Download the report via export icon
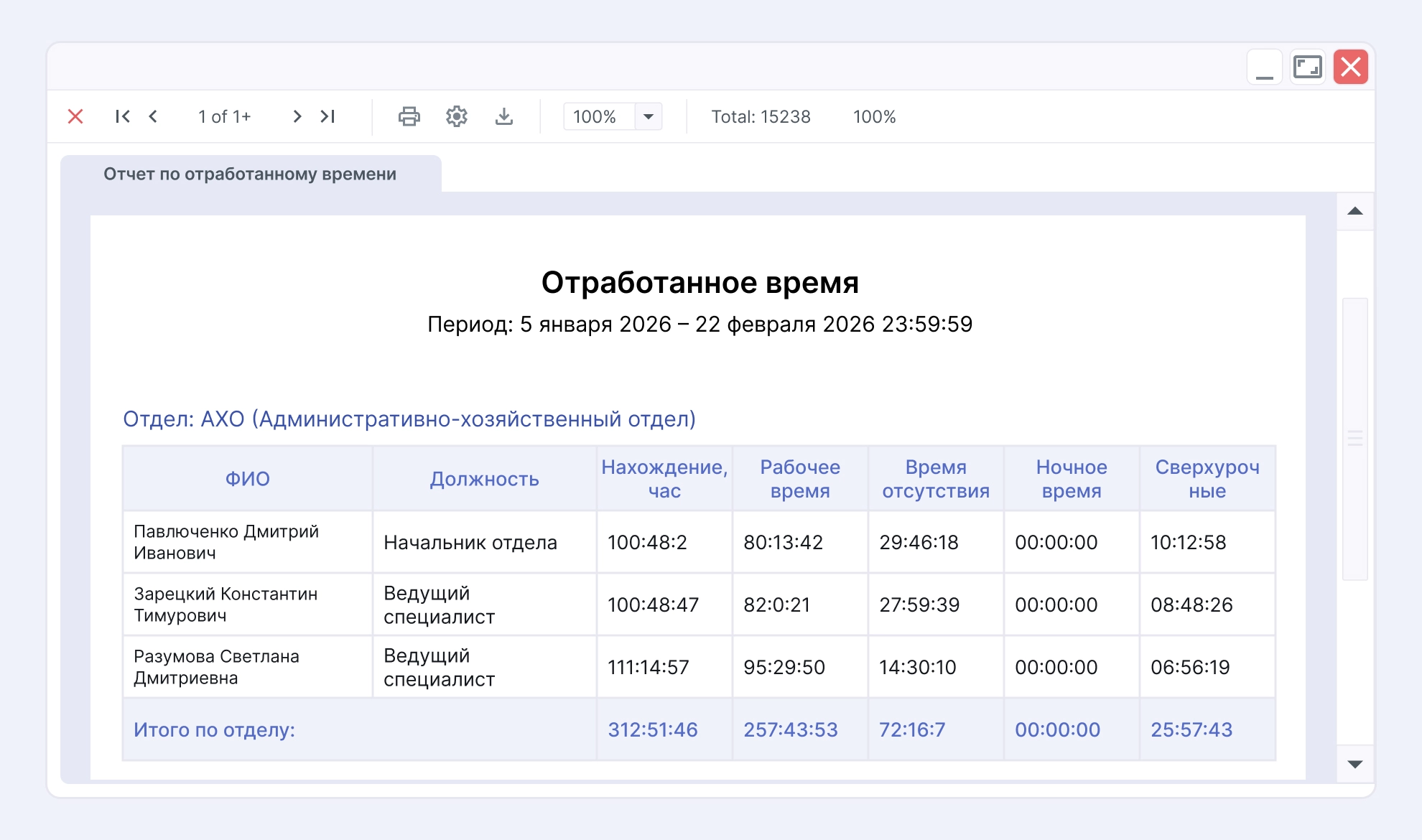 coord(504,116)
